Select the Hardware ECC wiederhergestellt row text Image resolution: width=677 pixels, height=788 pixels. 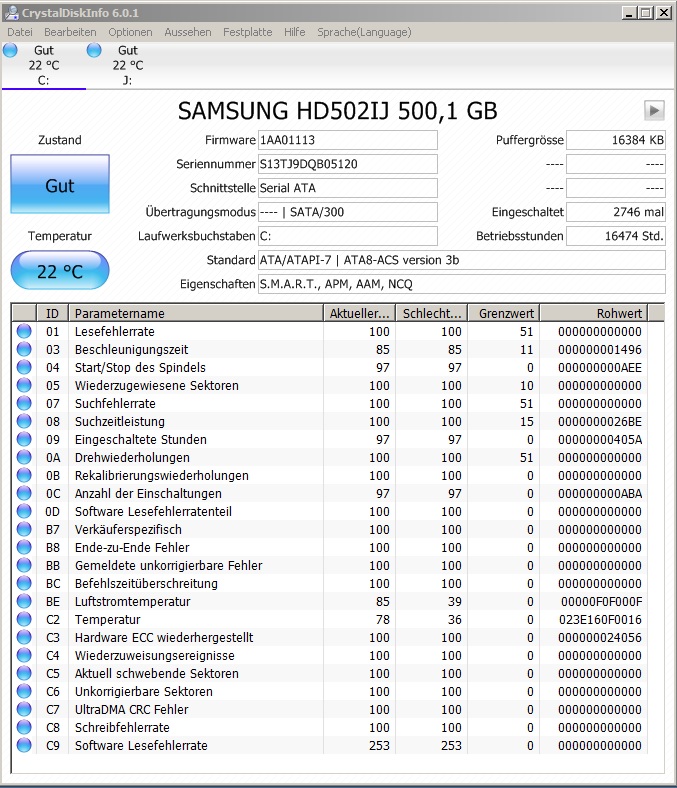click(164, 638)
